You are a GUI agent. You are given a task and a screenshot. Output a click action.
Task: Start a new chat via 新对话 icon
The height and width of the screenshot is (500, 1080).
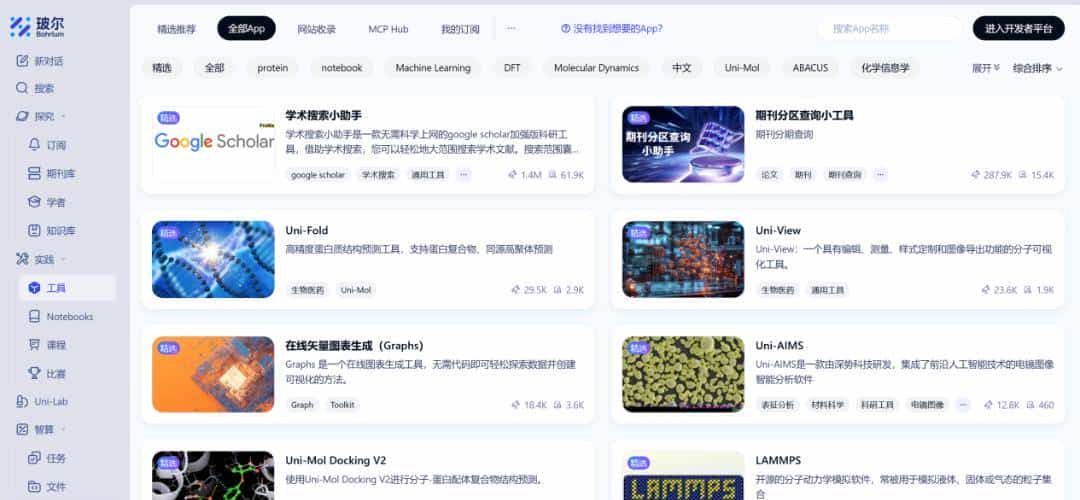pos(23,61)
